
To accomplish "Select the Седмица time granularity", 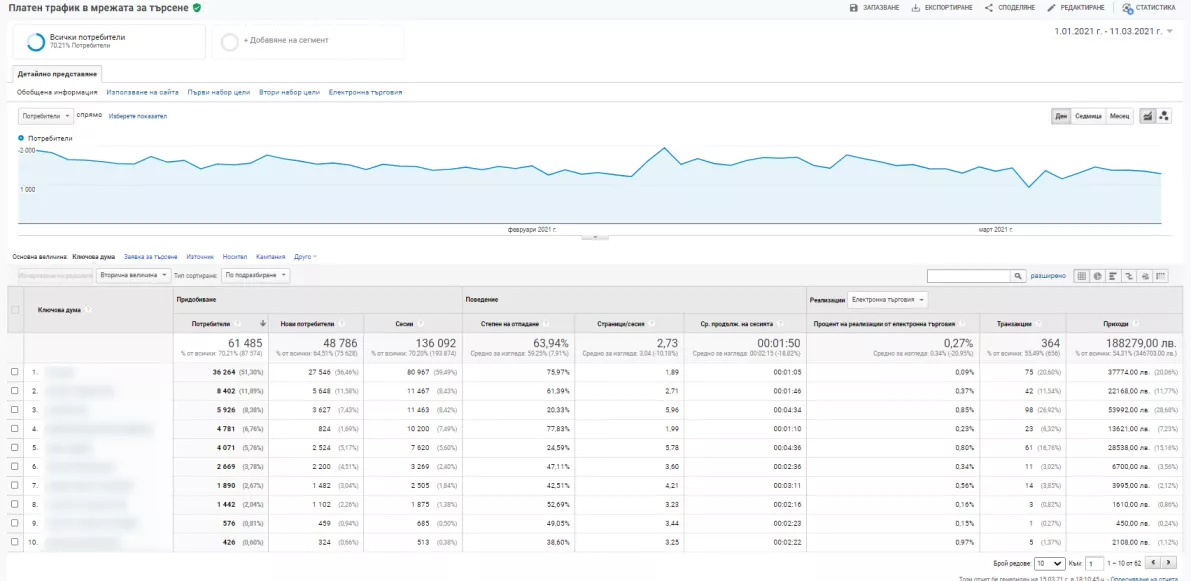I will pyautogui.click(x=1088, y=116).
